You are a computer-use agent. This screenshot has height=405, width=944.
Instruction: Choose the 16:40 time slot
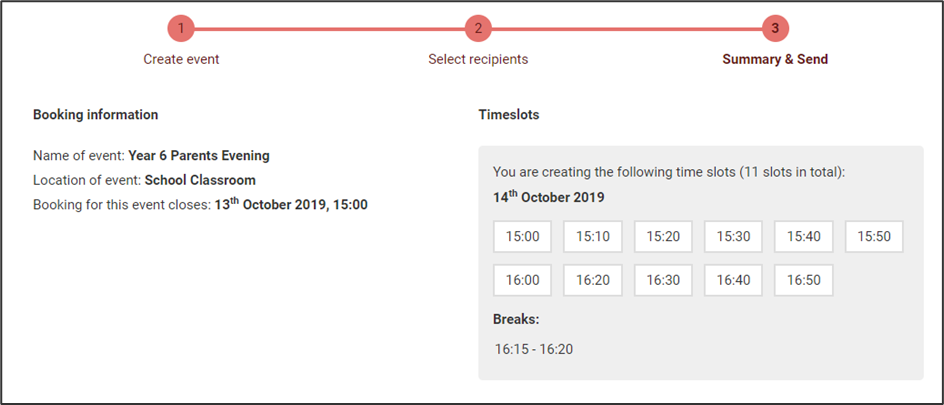pos(733,280)
